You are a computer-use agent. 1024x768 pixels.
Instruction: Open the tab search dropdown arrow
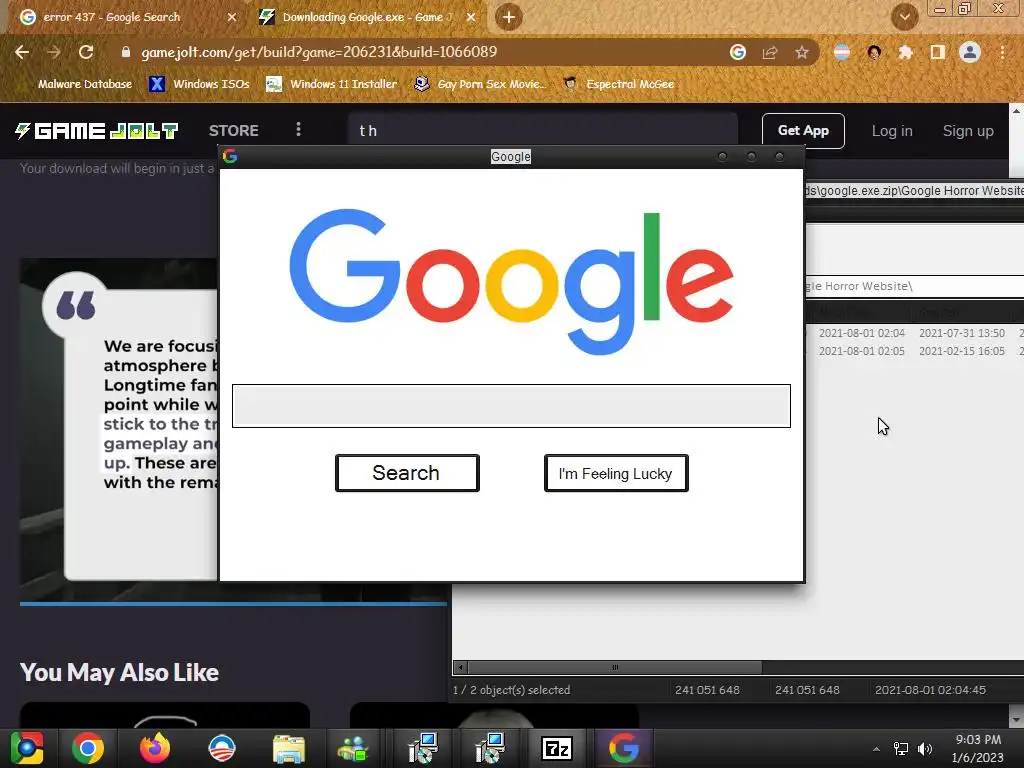pyautogui.click(x=904, y=17)
